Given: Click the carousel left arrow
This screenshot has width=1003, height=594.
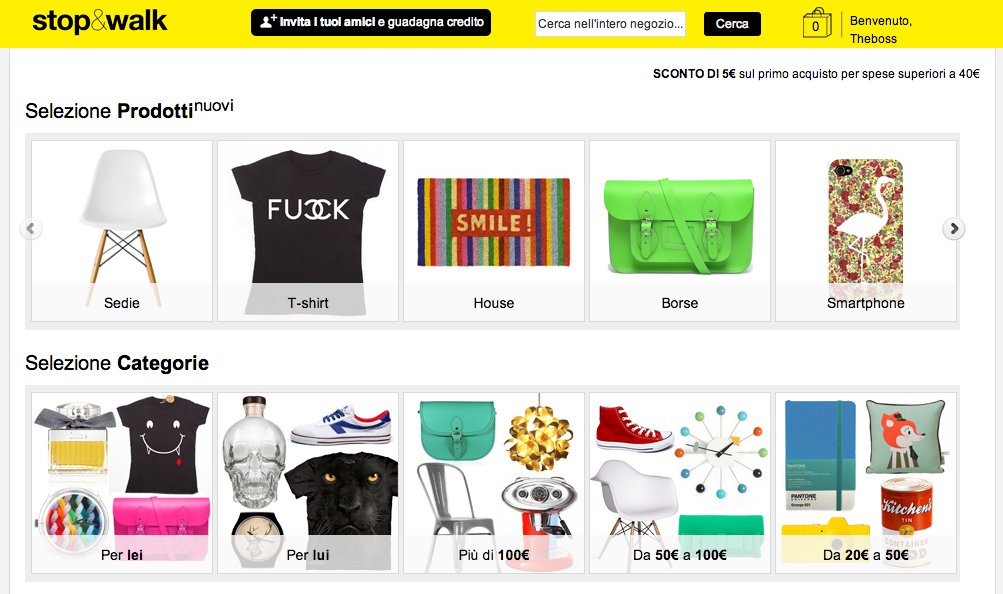Looking at the screenshot, I should pos(31,228).
